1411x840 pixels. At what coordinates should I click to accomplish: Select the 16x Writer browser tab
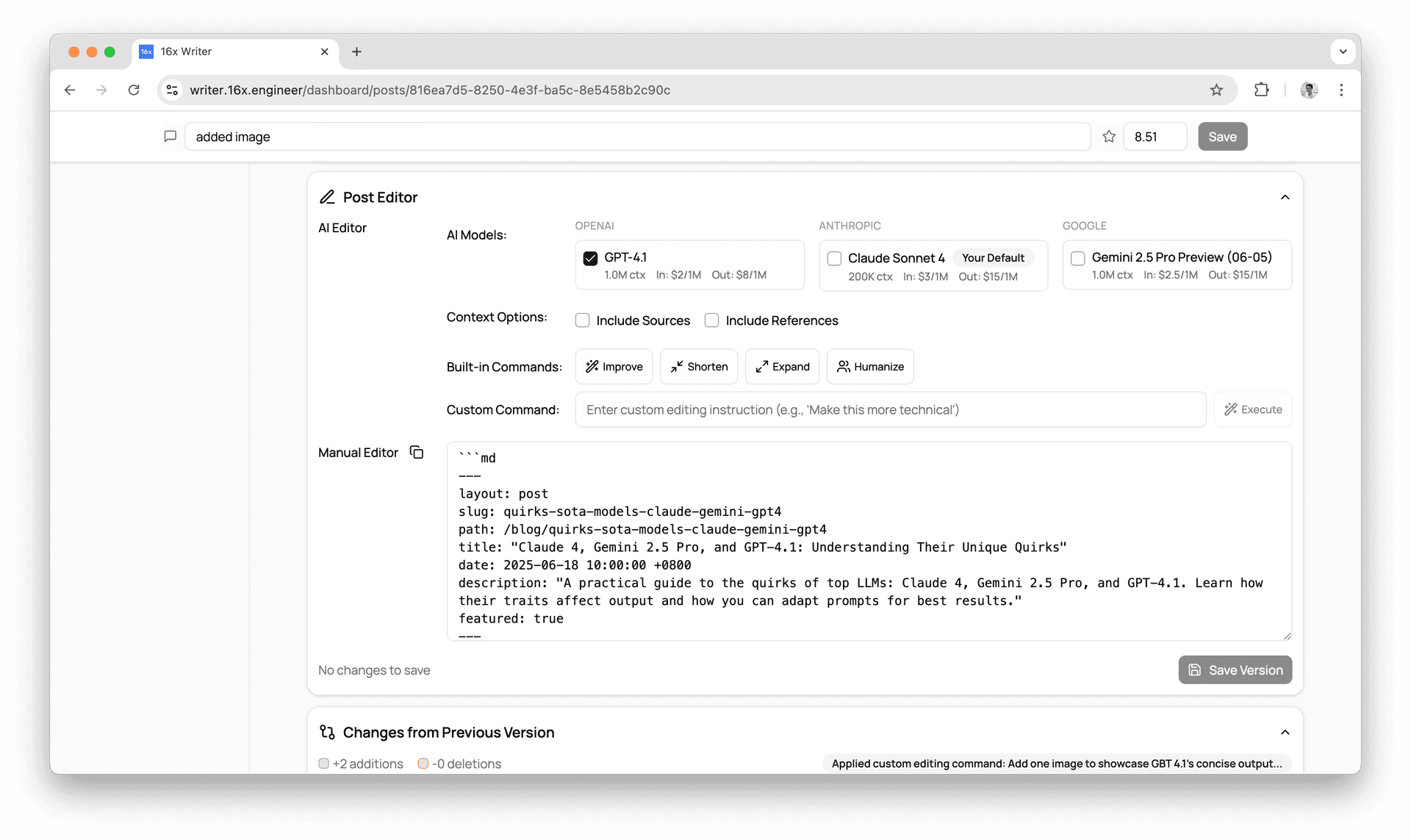tap(235, 51)
